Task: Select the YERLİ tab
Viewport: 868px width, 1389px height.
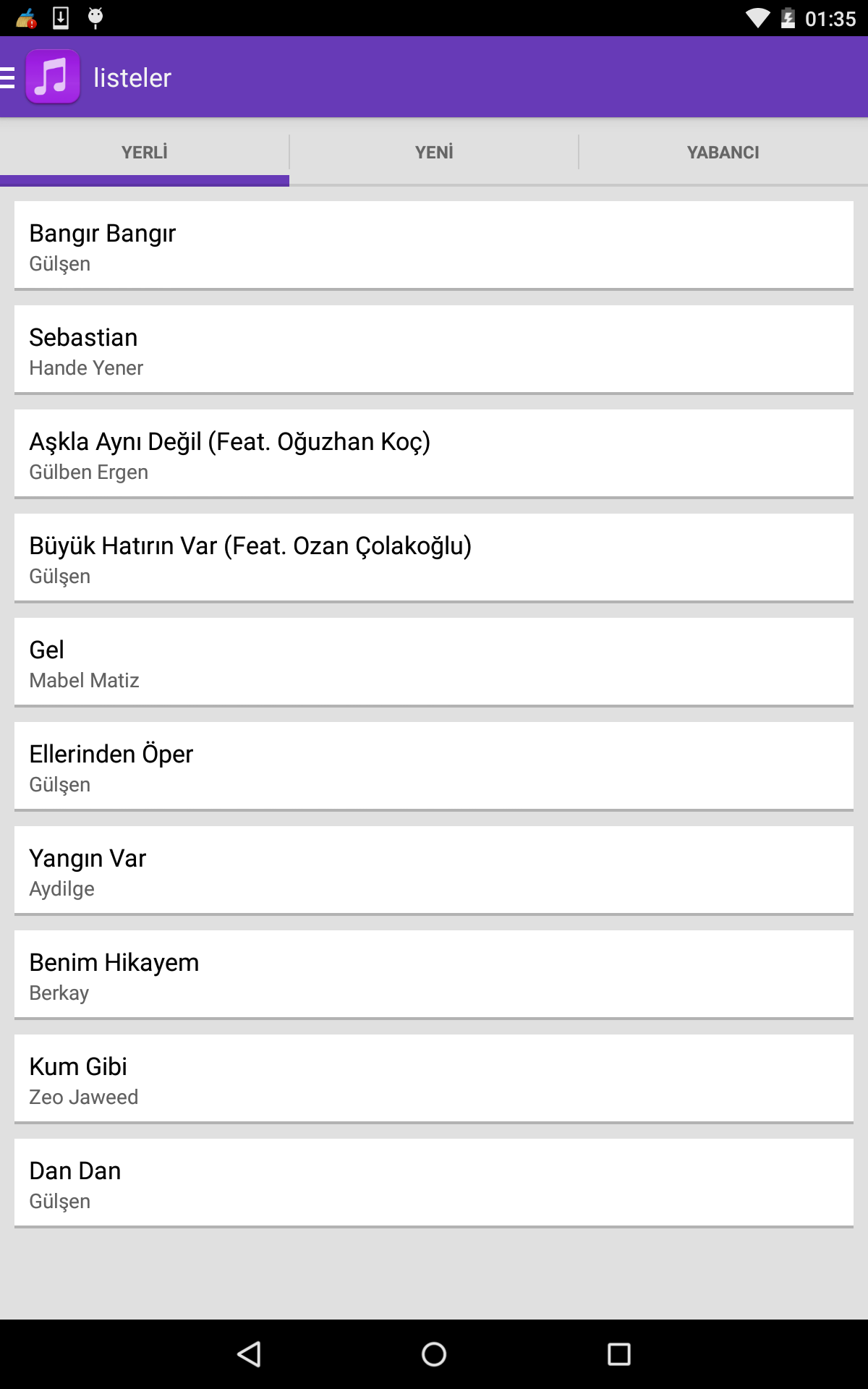Action: point(145,152)
